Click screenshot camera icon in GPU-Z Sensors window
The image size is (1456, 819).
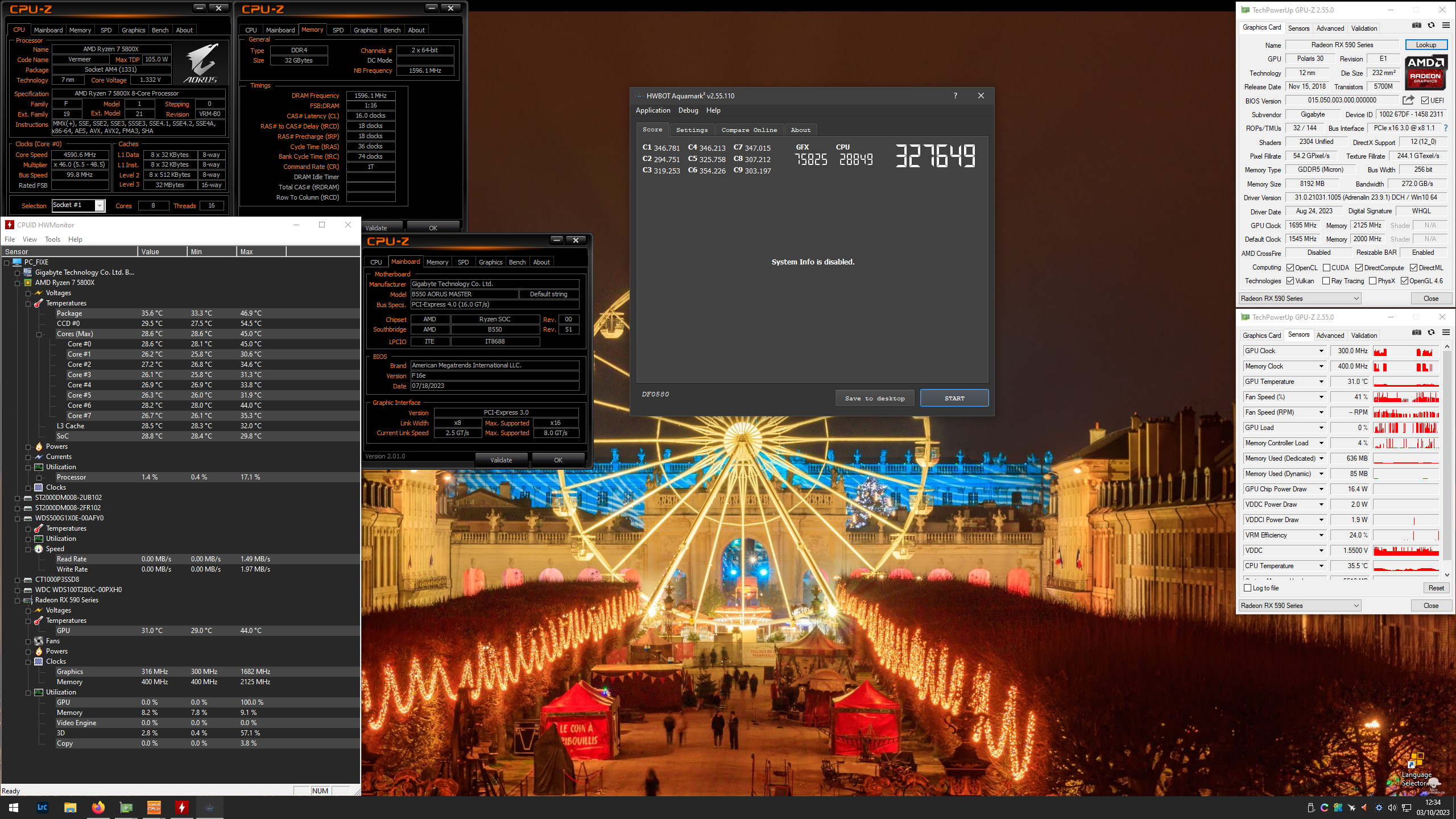(x=1417, y=333)
